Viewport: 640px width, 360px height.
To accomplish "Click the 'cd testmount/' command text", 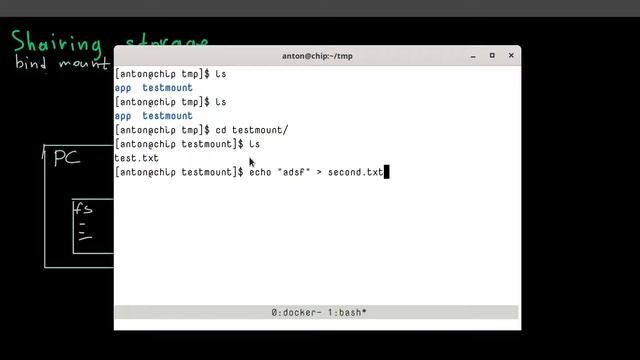I will tap(252, 130).
